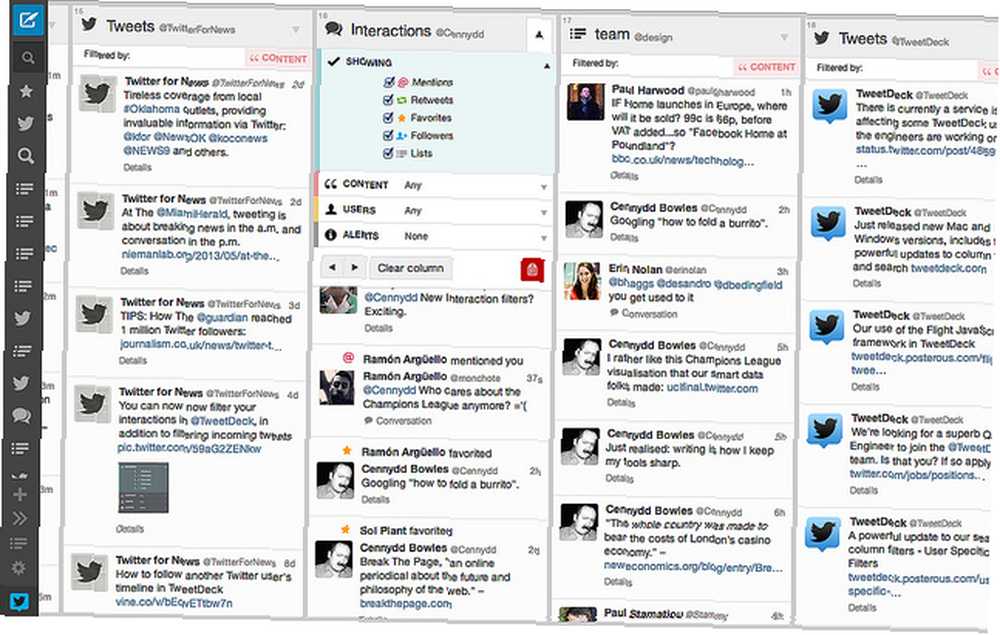Viewport: 1000px width, 635px height.
Task: Click the 'Filtered by:' label in team column
Action: coord(595,63)
